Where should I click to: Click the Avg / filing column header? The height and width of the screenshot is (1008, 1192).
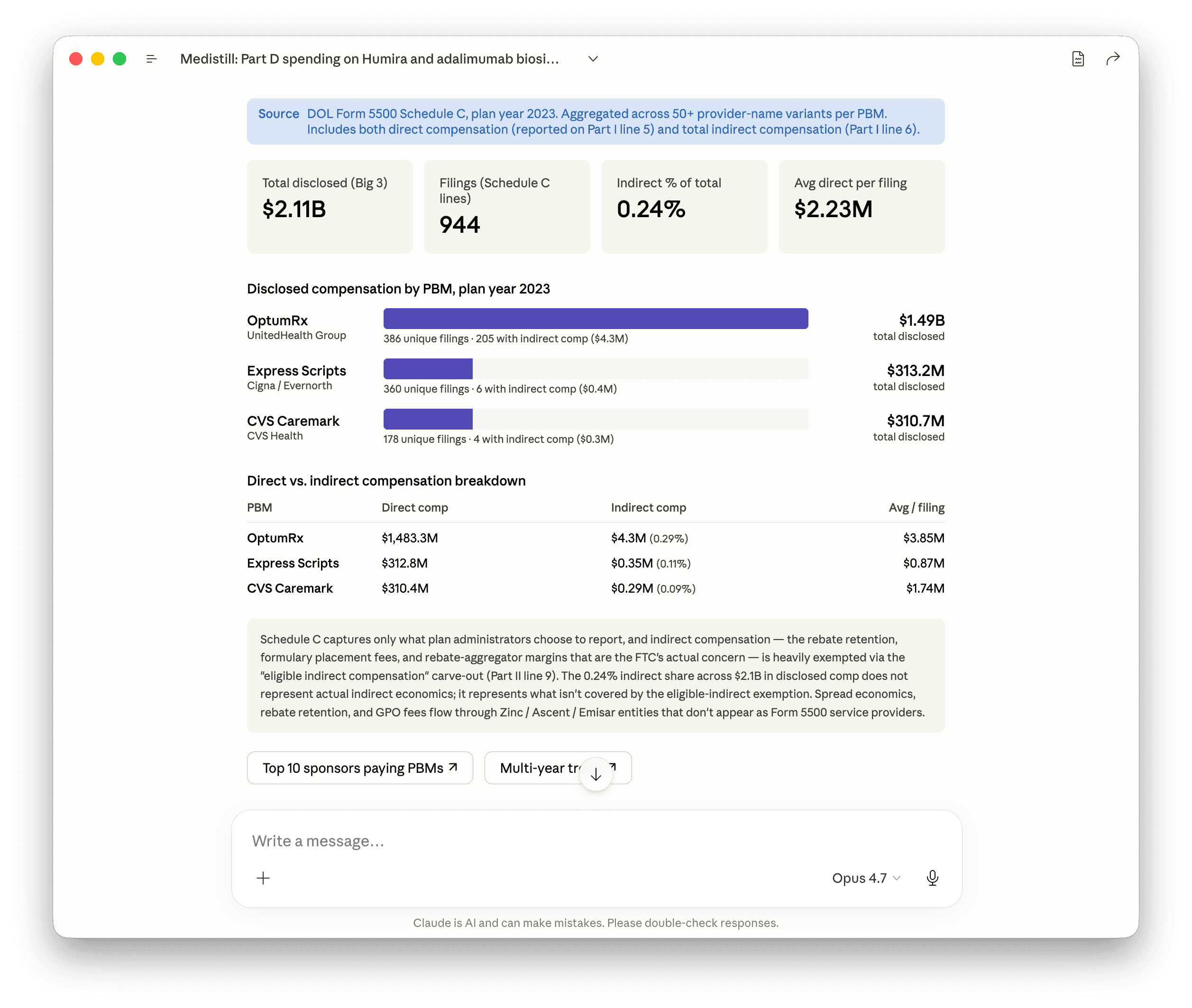click(x=916, y=507)
